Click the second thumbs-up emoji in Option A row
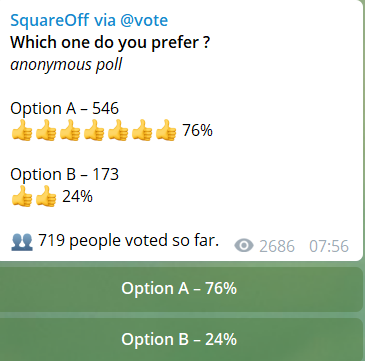365x361 pixels. (46, 131)
